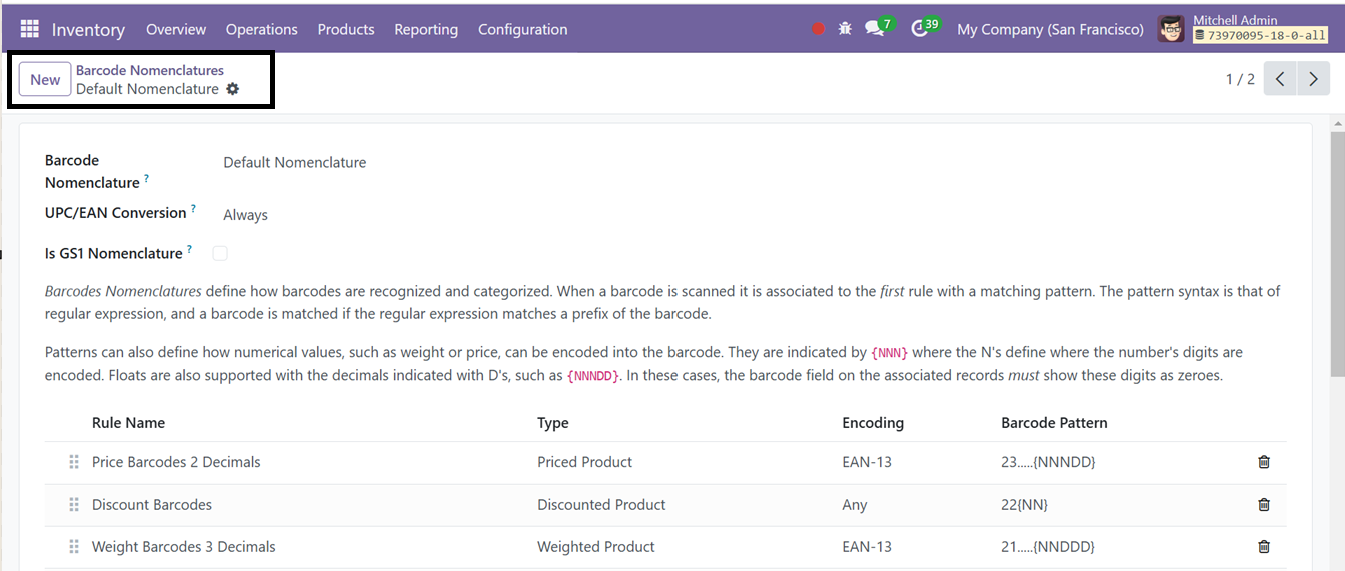This screenshot has width=1345, height=571.
Task: Click the 21.....{NNDDD} barcode pattern
Action: coord(1048,547)
